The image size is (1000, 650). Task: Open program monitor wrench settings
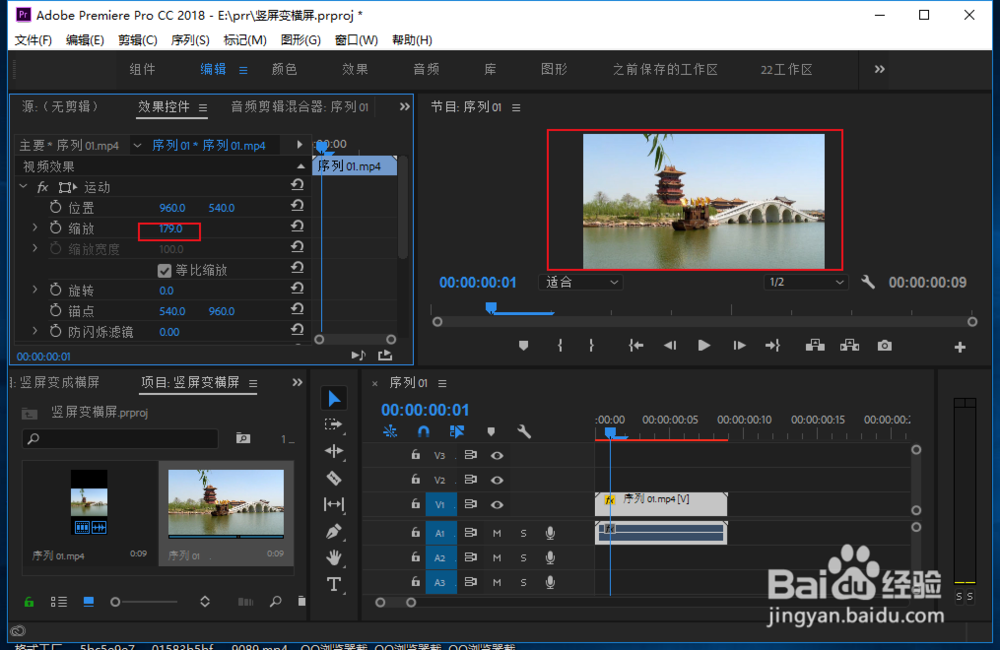coord(867,282)
